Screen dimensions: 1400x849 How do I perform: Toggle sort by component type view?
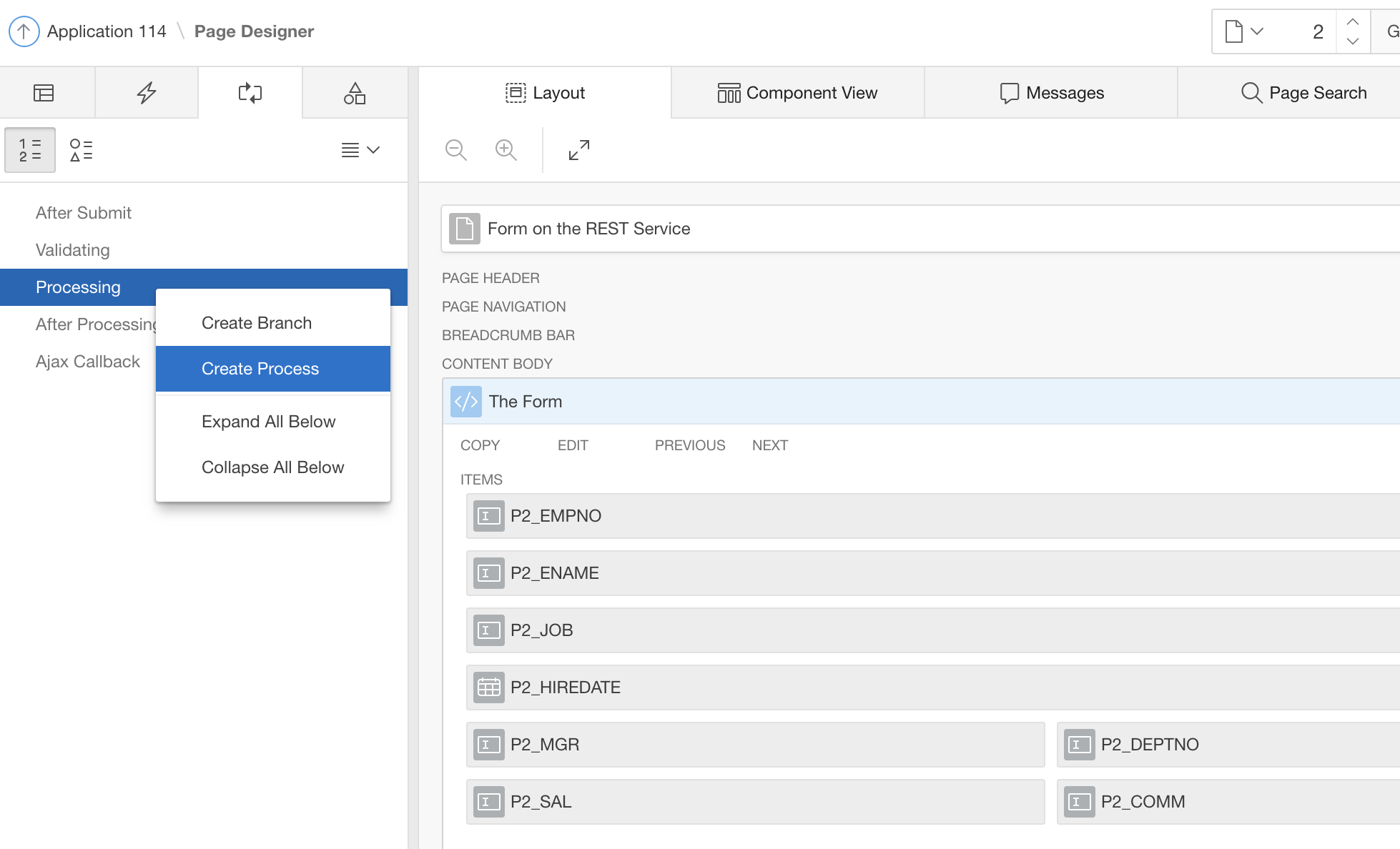coord(81,150)
